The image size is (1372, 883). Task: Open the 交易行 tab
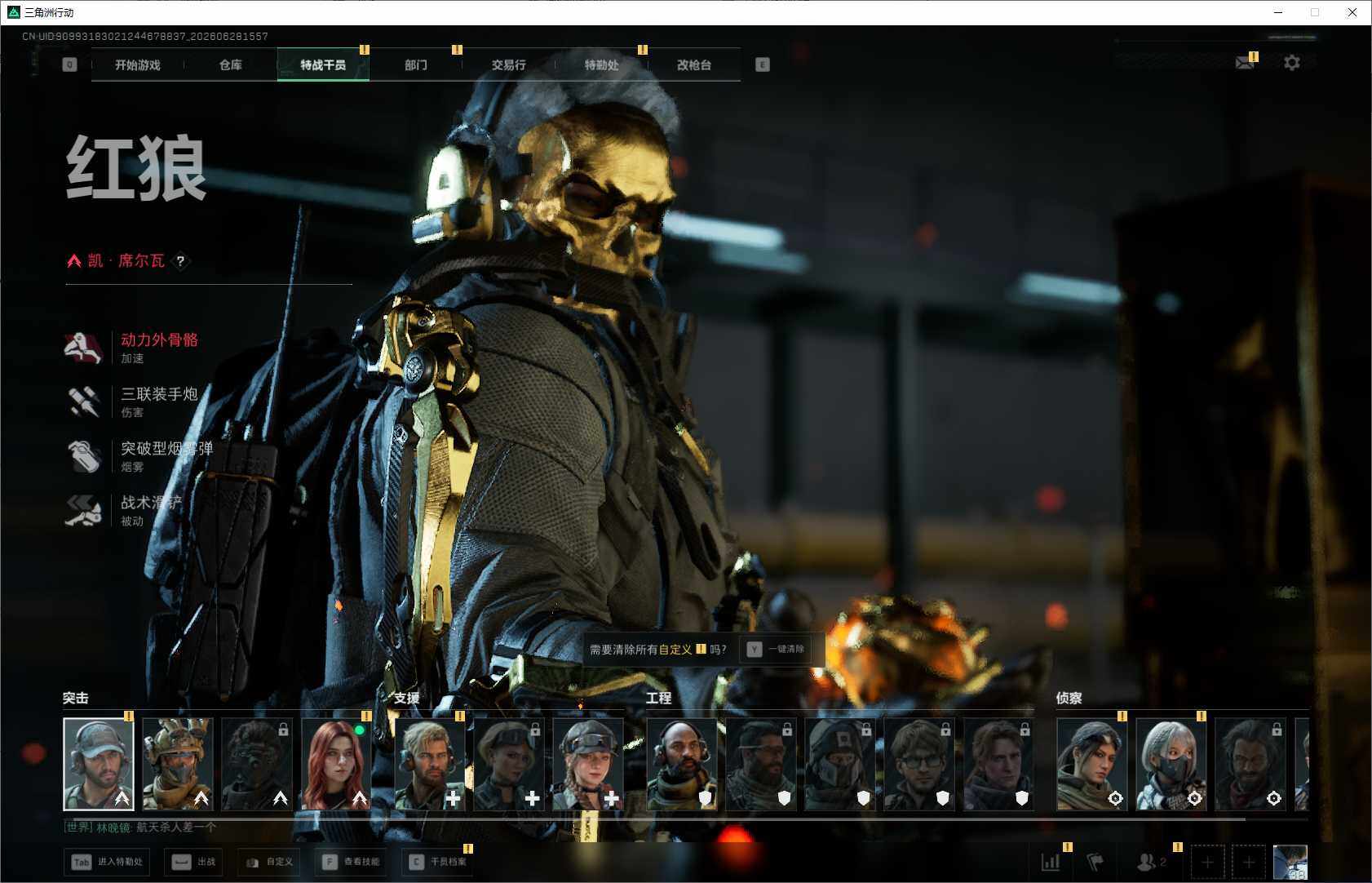(x=509, y=65)
